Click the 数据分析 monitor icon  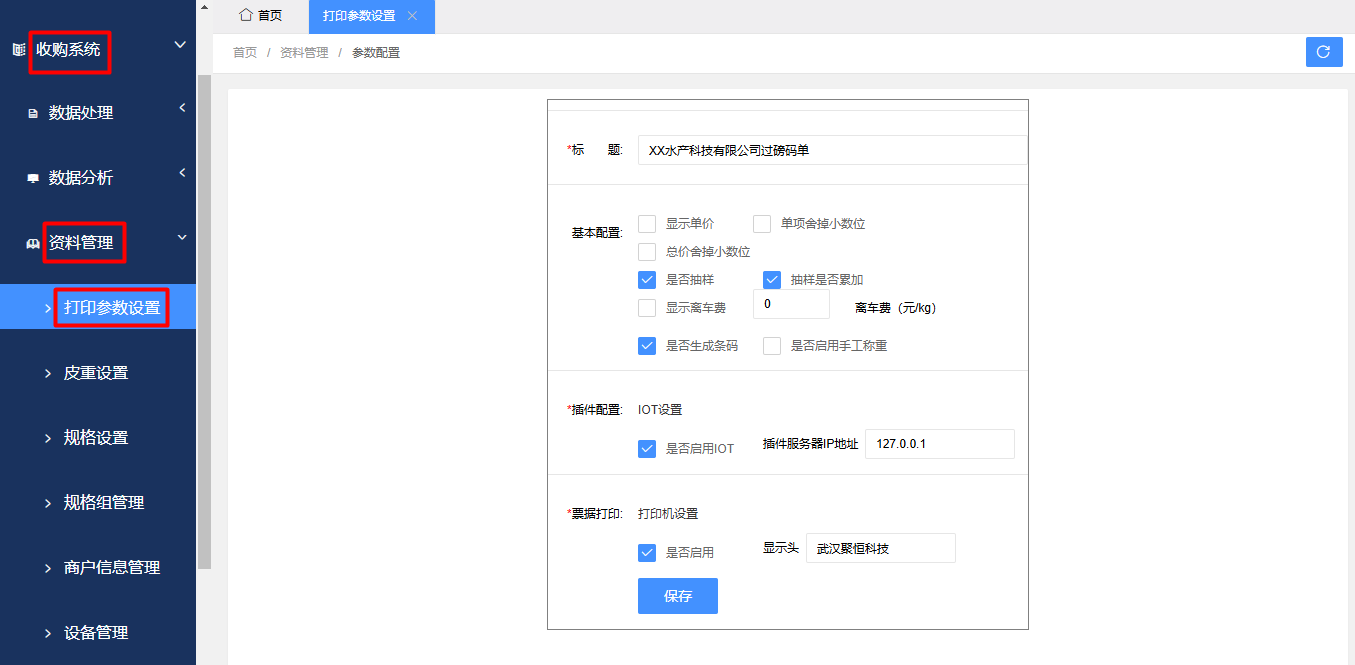32,179
